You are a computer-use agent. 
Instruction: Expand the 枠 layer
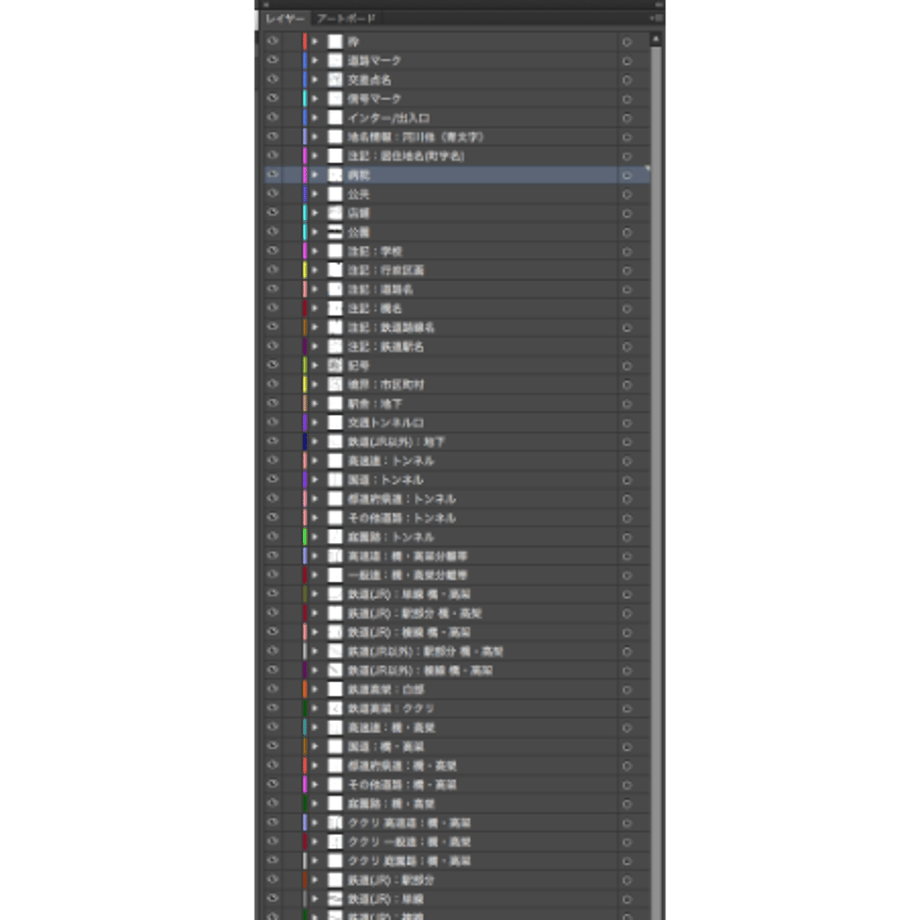point(315,42)
